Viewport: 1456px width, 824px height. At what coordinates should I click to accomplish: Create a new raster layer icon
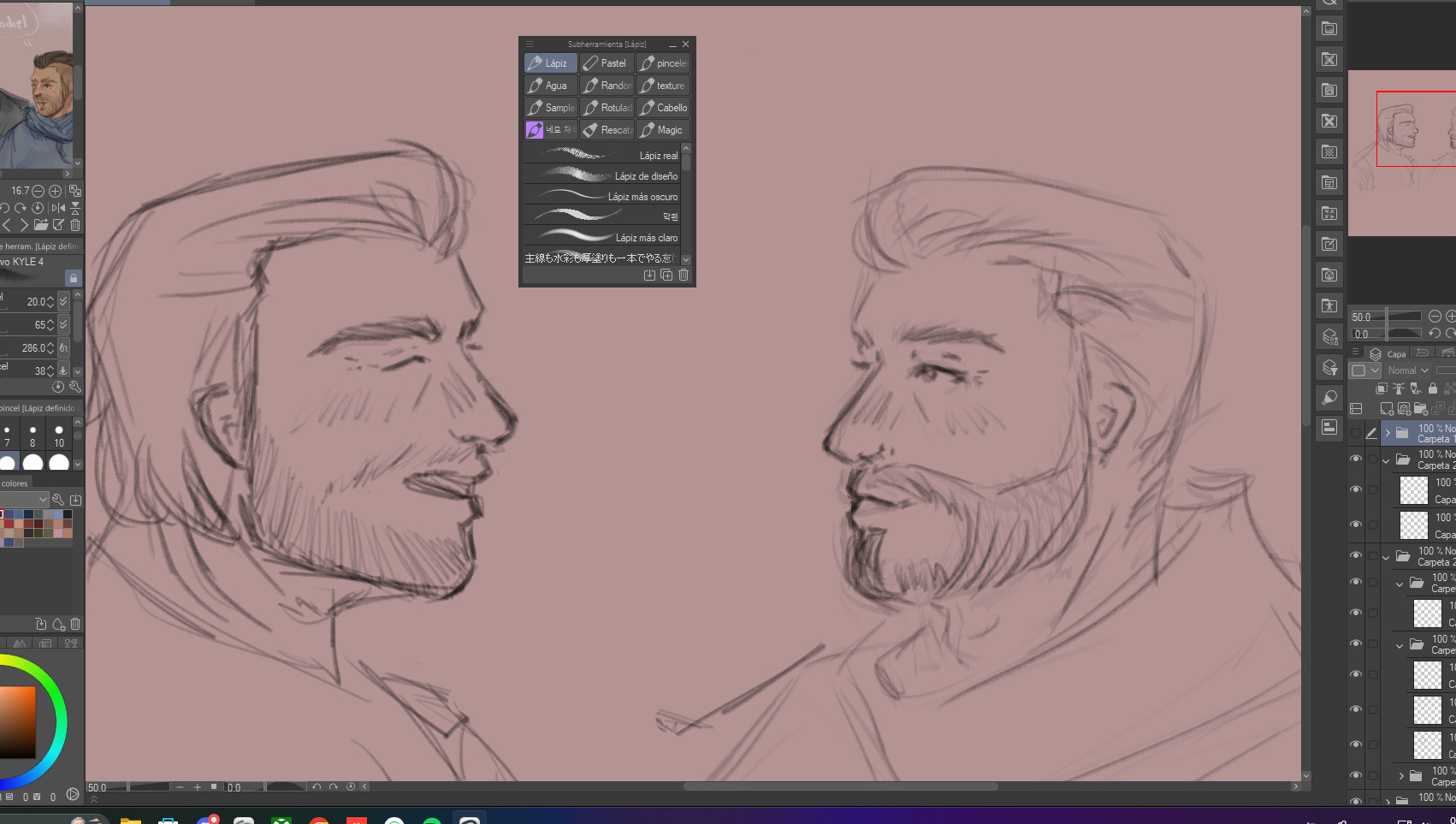point(1387,409)
